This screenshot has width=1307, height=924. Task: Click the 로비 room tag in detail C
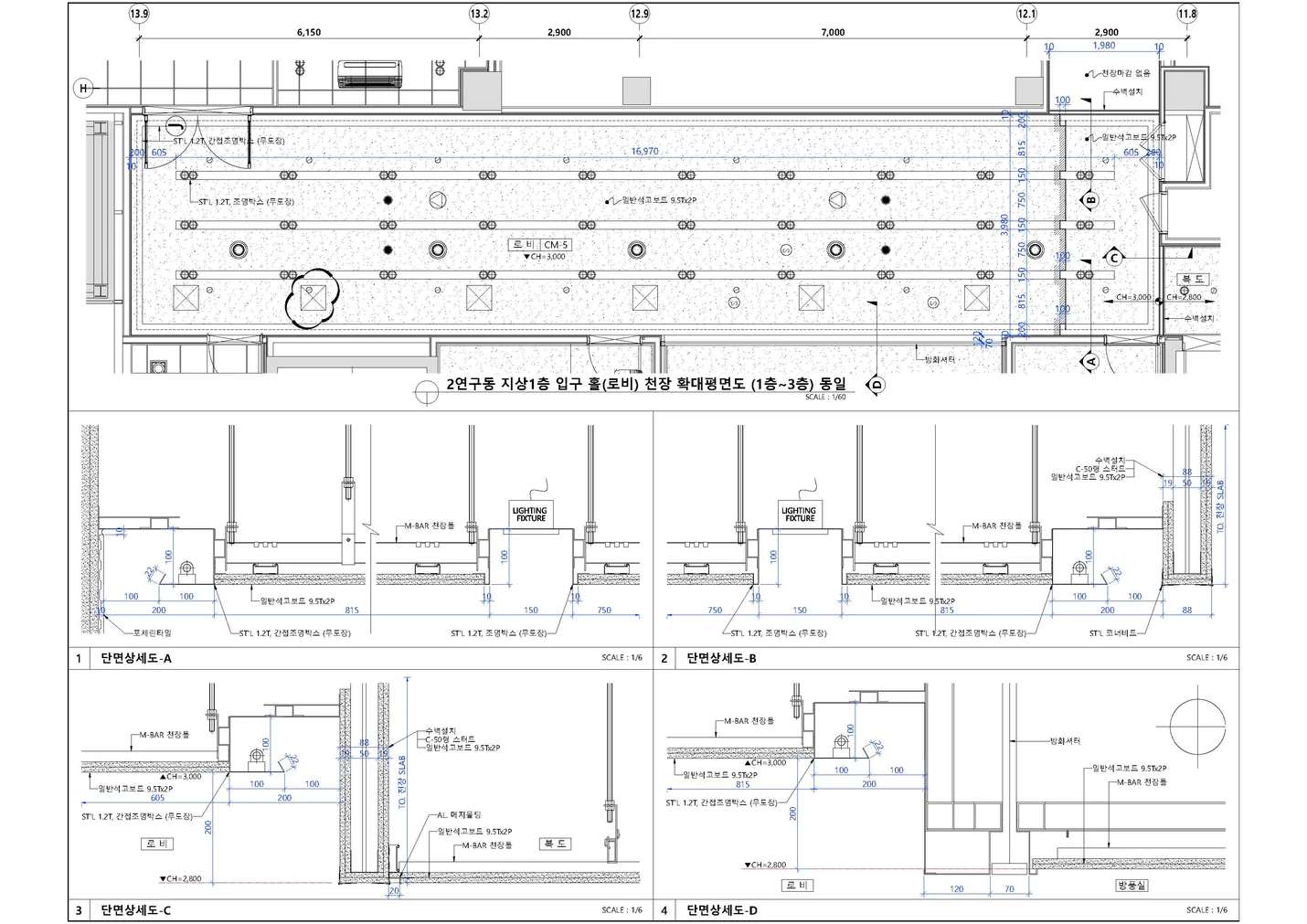(x=158, y=844)
